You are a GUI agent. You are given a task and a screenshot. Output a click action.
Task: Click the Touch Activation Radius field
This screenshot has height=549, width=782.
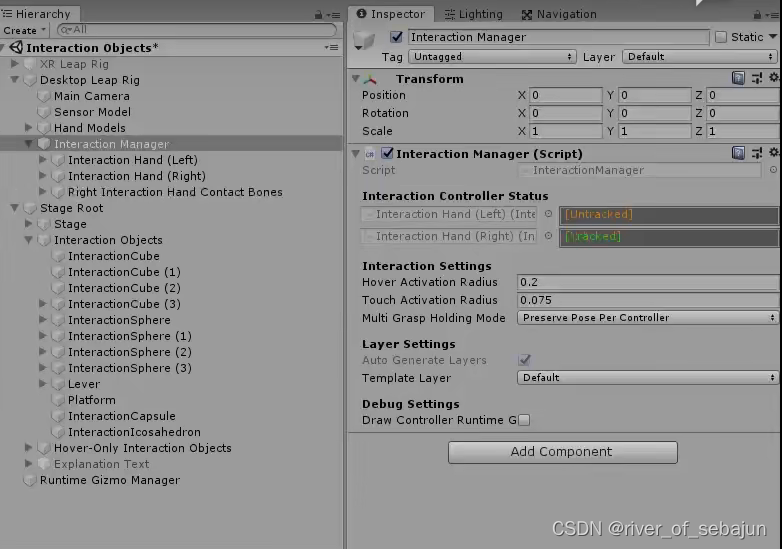click(x=648, y=300)
